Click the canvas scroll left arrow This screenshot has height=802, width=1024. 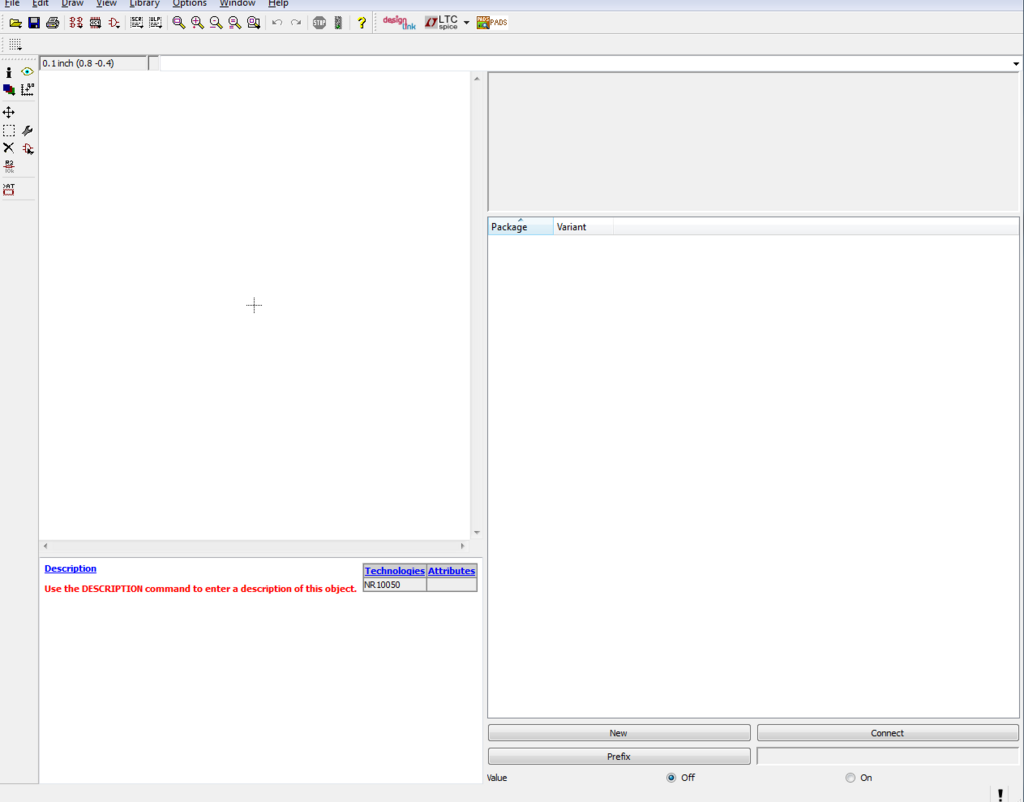coord(45,546)
